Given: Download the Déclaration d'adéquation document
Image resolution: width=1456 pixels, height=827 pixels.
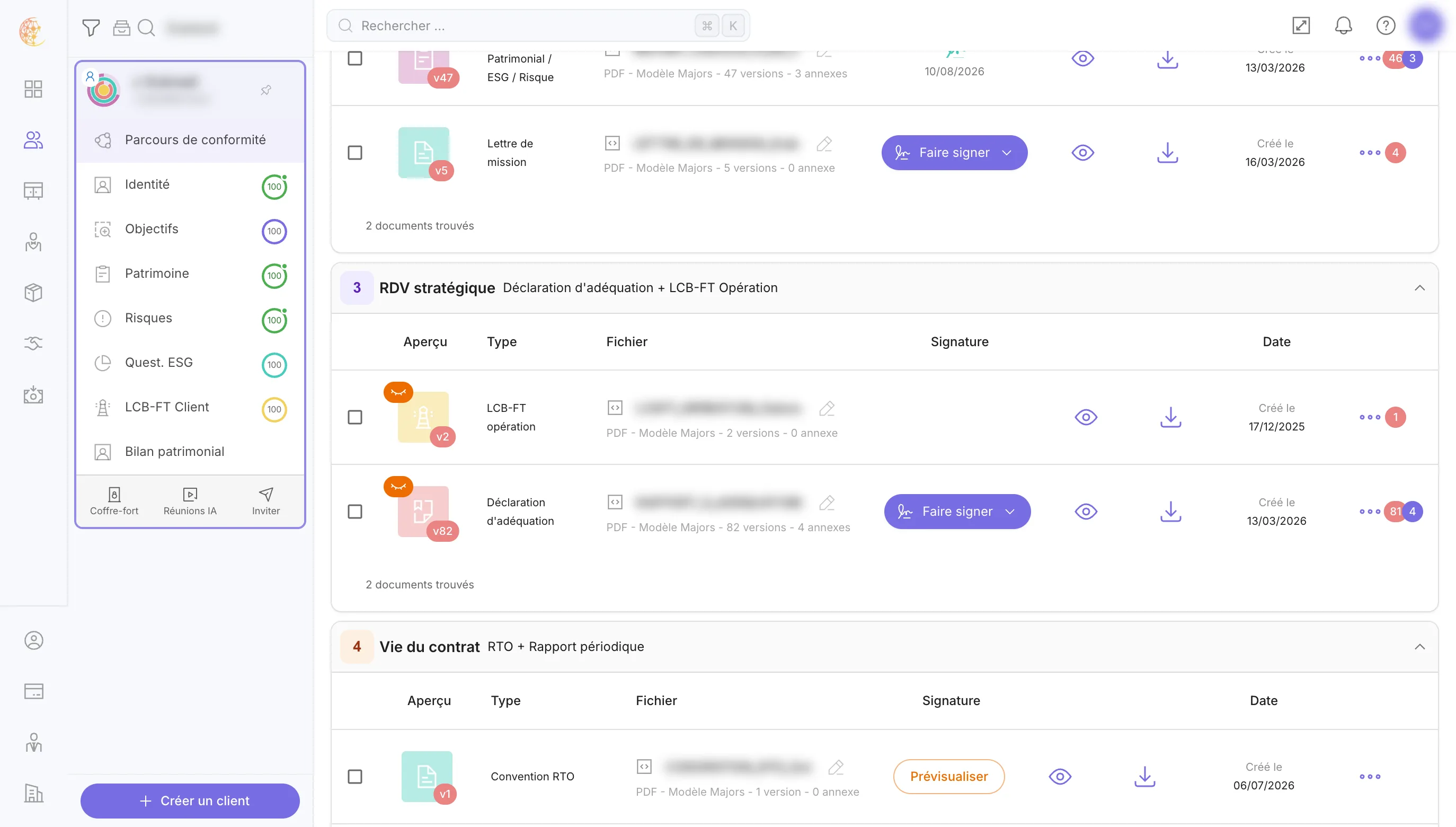Looking at the screenshot, I should [1170, 512].
